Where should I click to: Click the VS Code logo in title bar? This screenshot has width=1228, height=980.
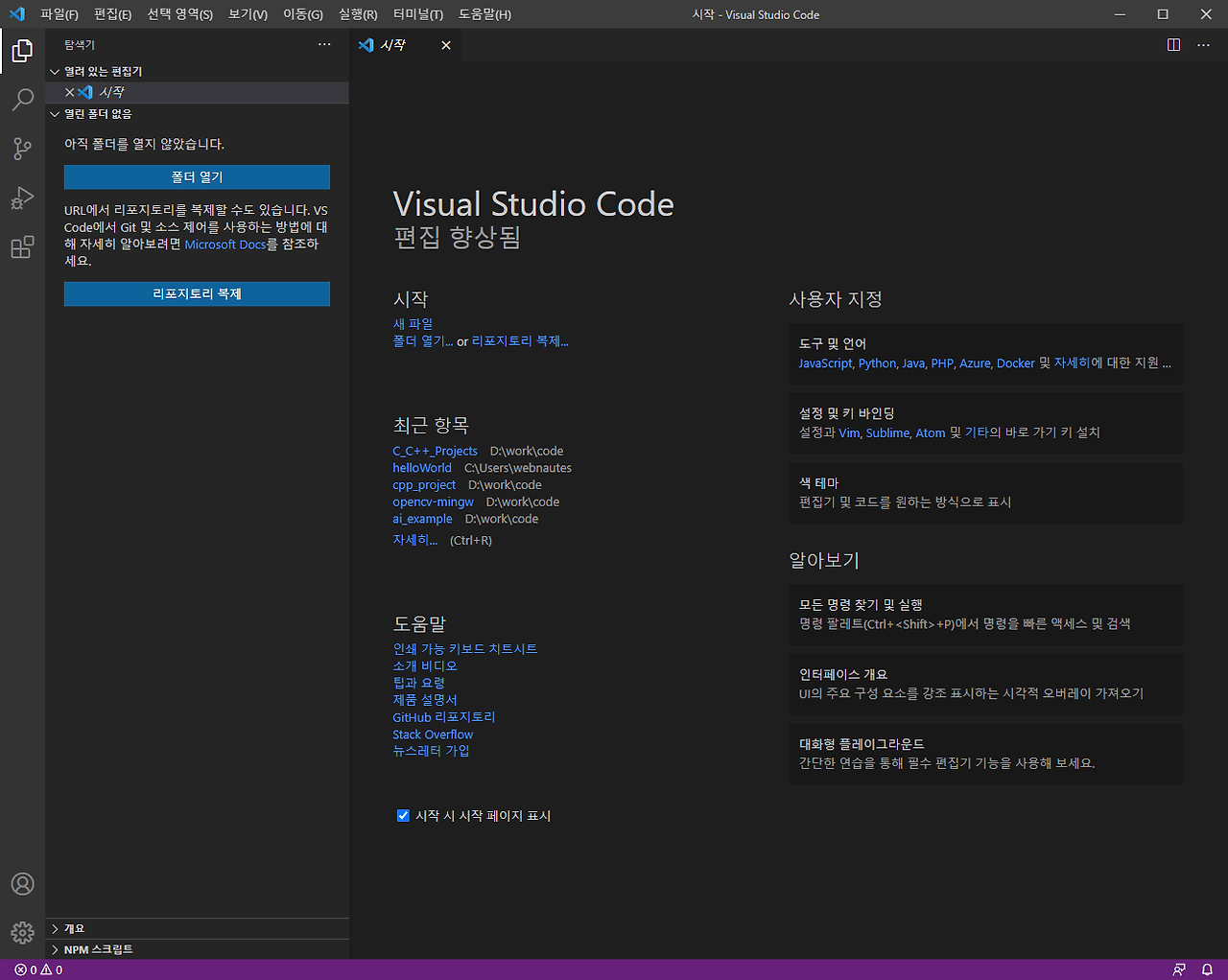(x=16, y=14)
